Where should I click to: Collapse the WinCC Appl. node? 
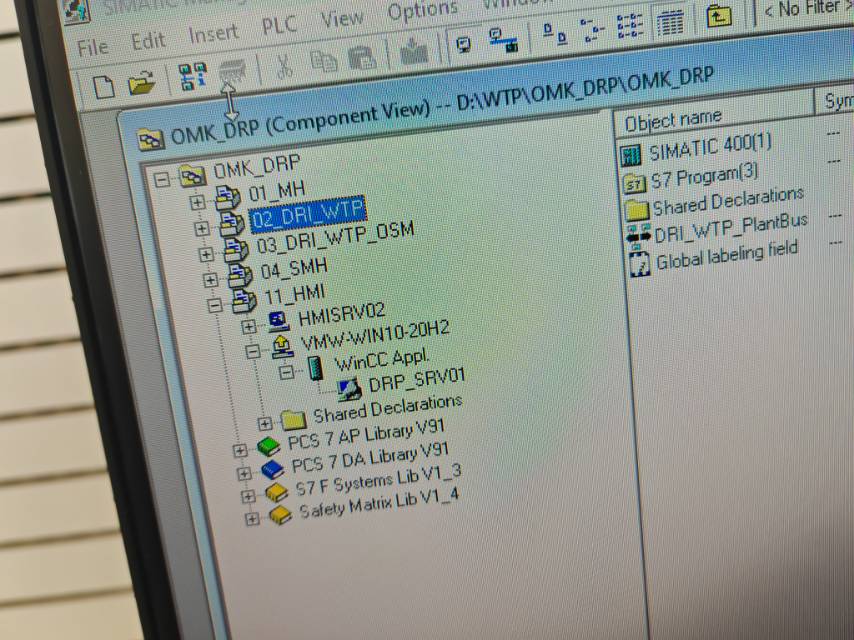point(286,372)
